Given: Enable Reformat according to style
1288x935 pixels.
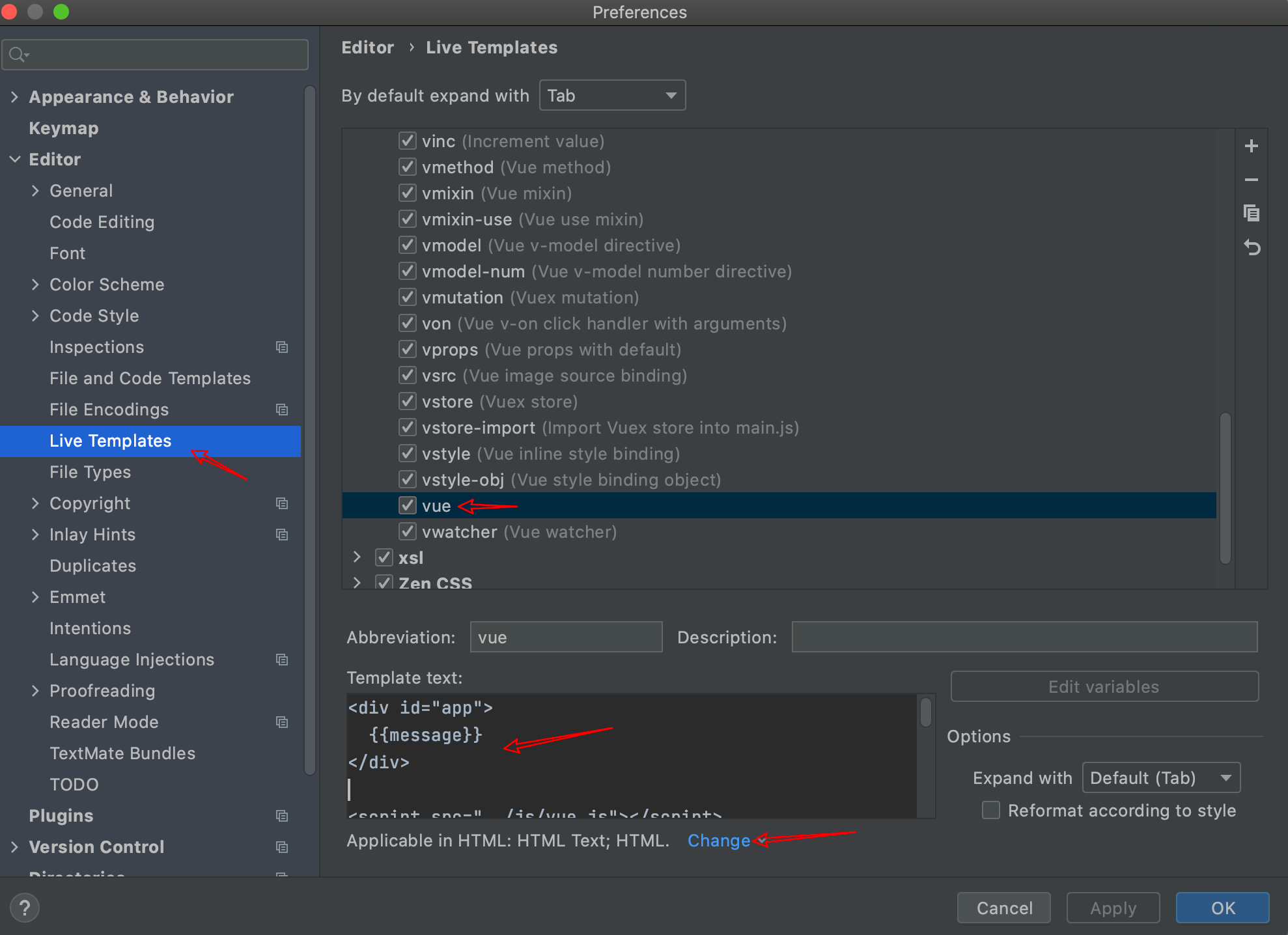Looking at the screenshot, I should [991, 810].
